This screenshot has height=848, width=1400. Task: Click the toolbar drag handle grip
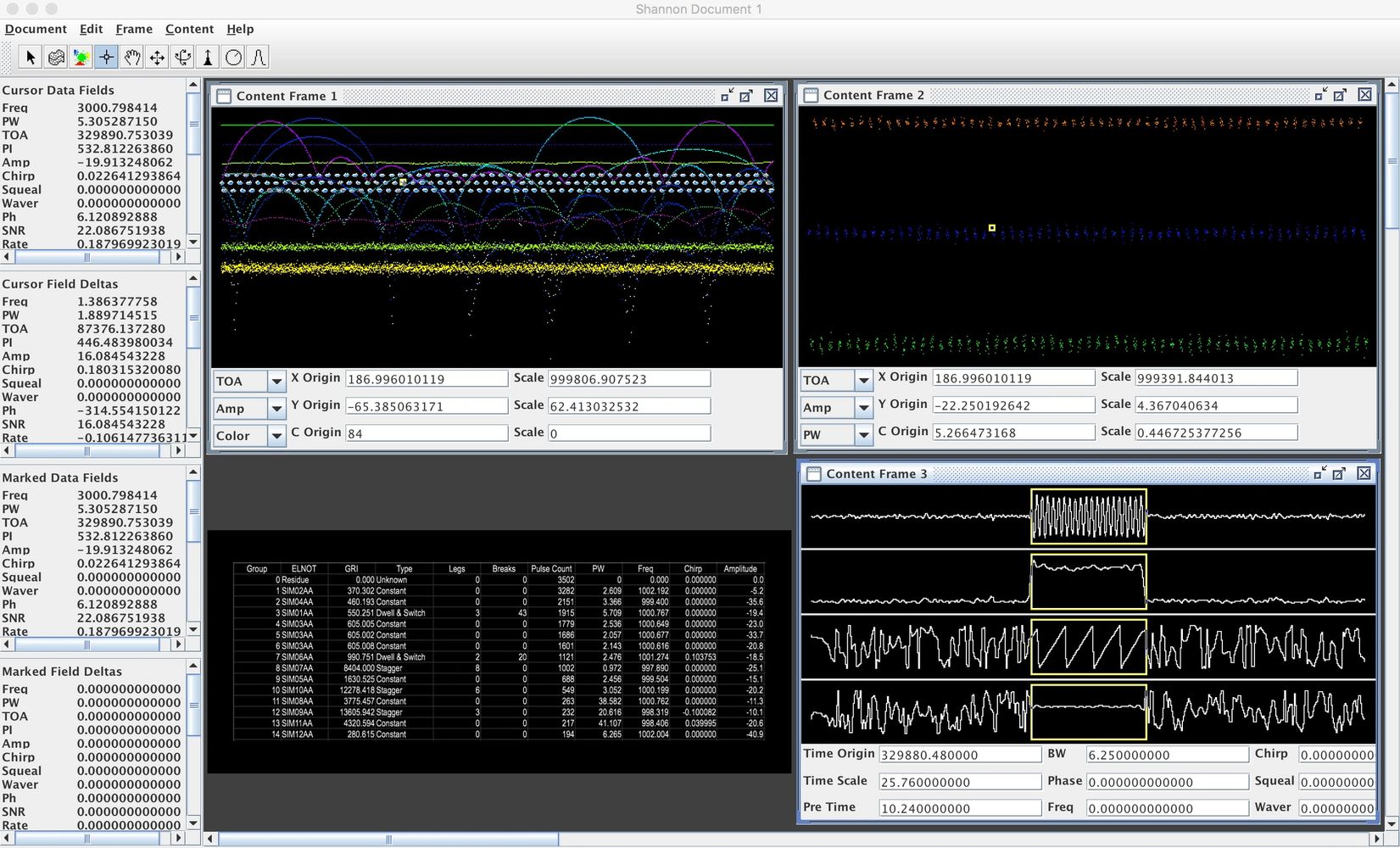tap(8, 58)
